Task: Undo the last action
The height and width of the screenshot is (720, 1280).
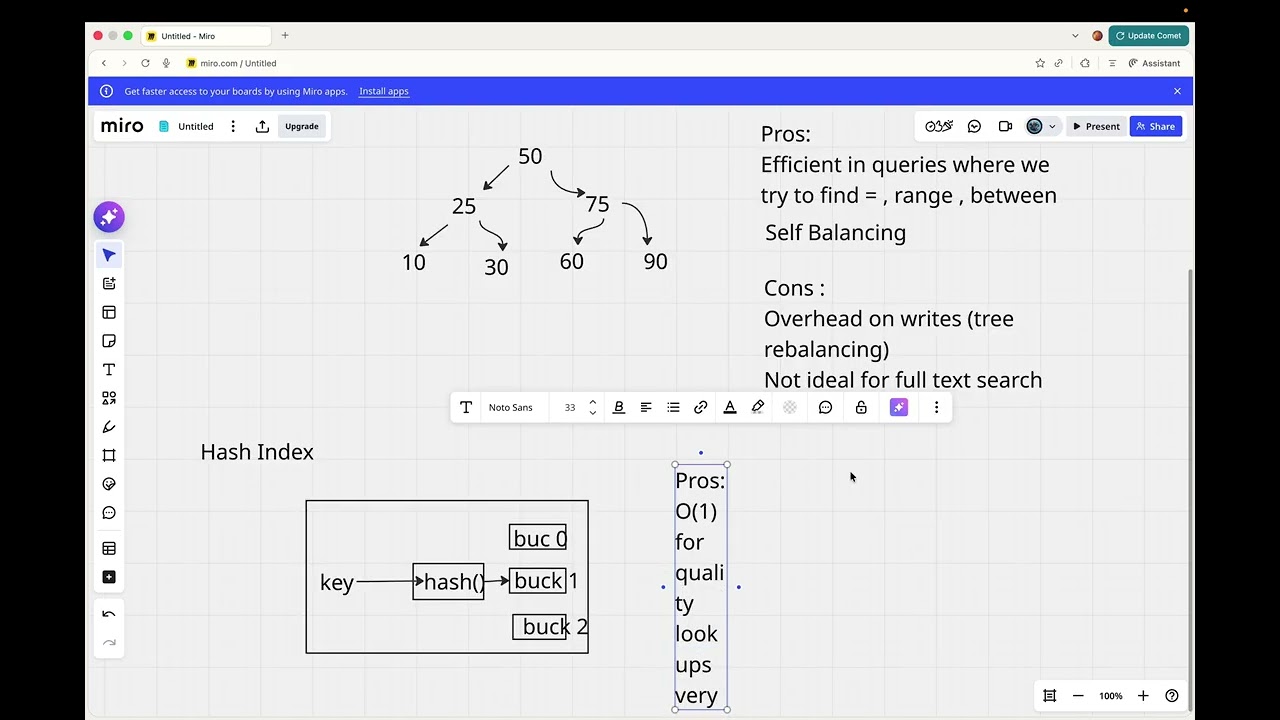Action: coord(109,614)
